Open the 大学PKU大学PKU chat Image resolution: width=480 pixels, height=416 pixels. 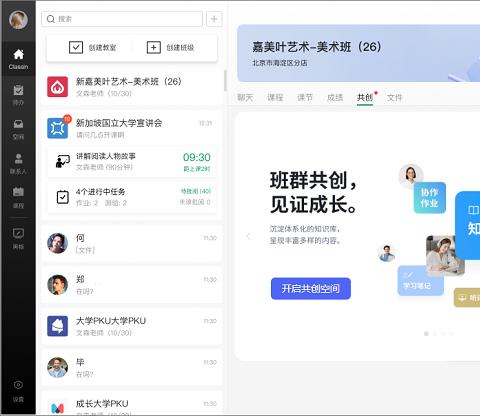point(132,326)
